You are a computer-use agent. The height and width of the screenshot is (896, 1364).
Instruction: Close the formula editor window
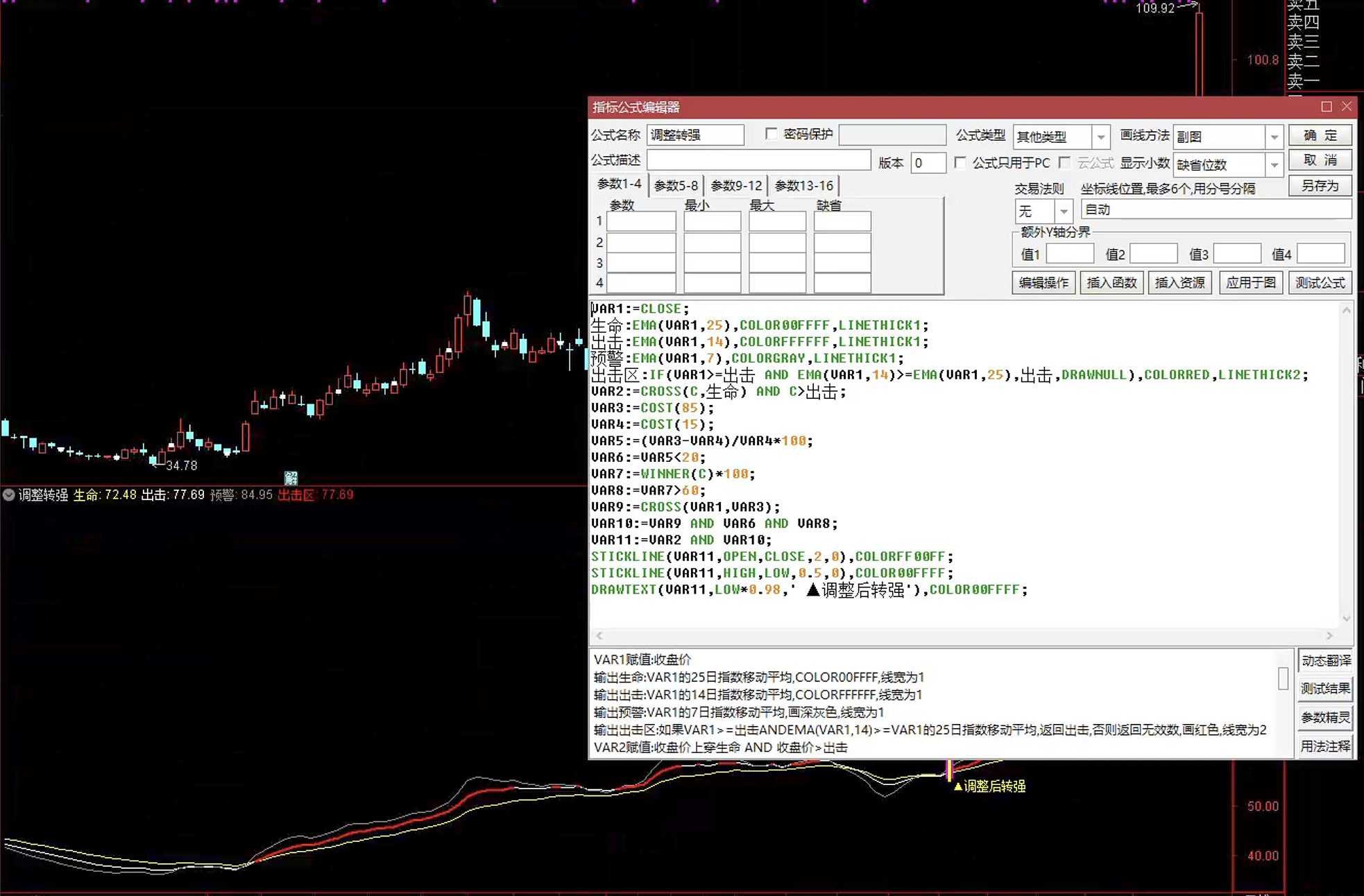1347,106
